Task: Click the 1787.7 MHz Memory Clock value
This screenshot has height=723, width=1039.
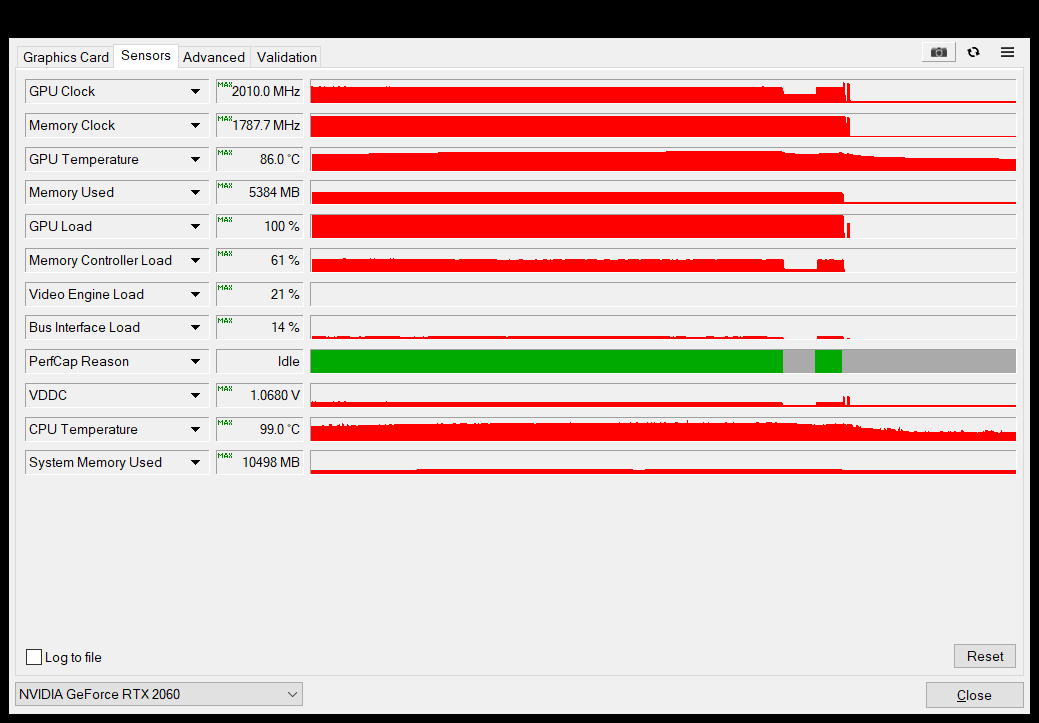Action: (x=260, y=125)
